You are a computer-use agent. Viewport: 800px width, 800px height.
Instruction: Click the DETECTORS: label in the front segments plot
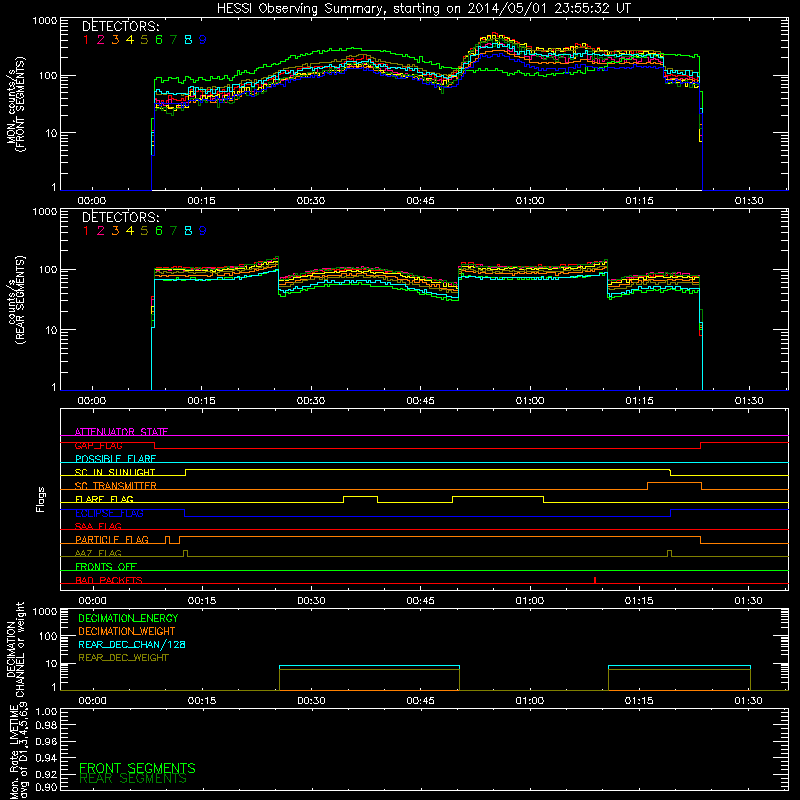[120, 27]
